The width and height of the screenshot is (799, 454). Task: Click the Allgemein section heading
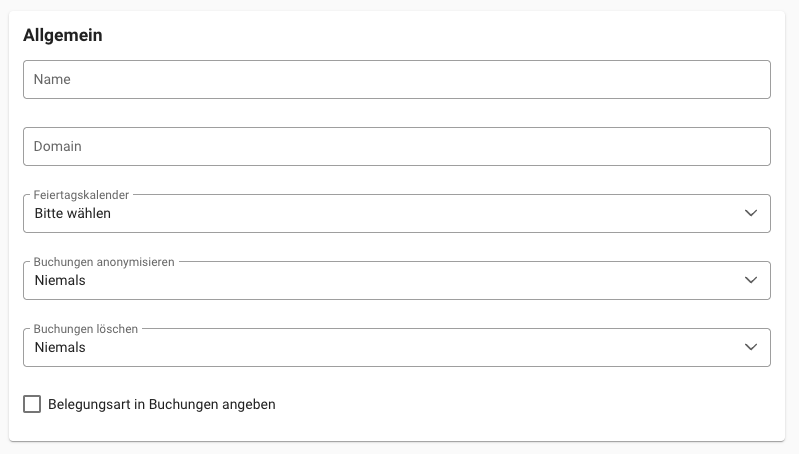pyautogui.click(x=63, y=36)
